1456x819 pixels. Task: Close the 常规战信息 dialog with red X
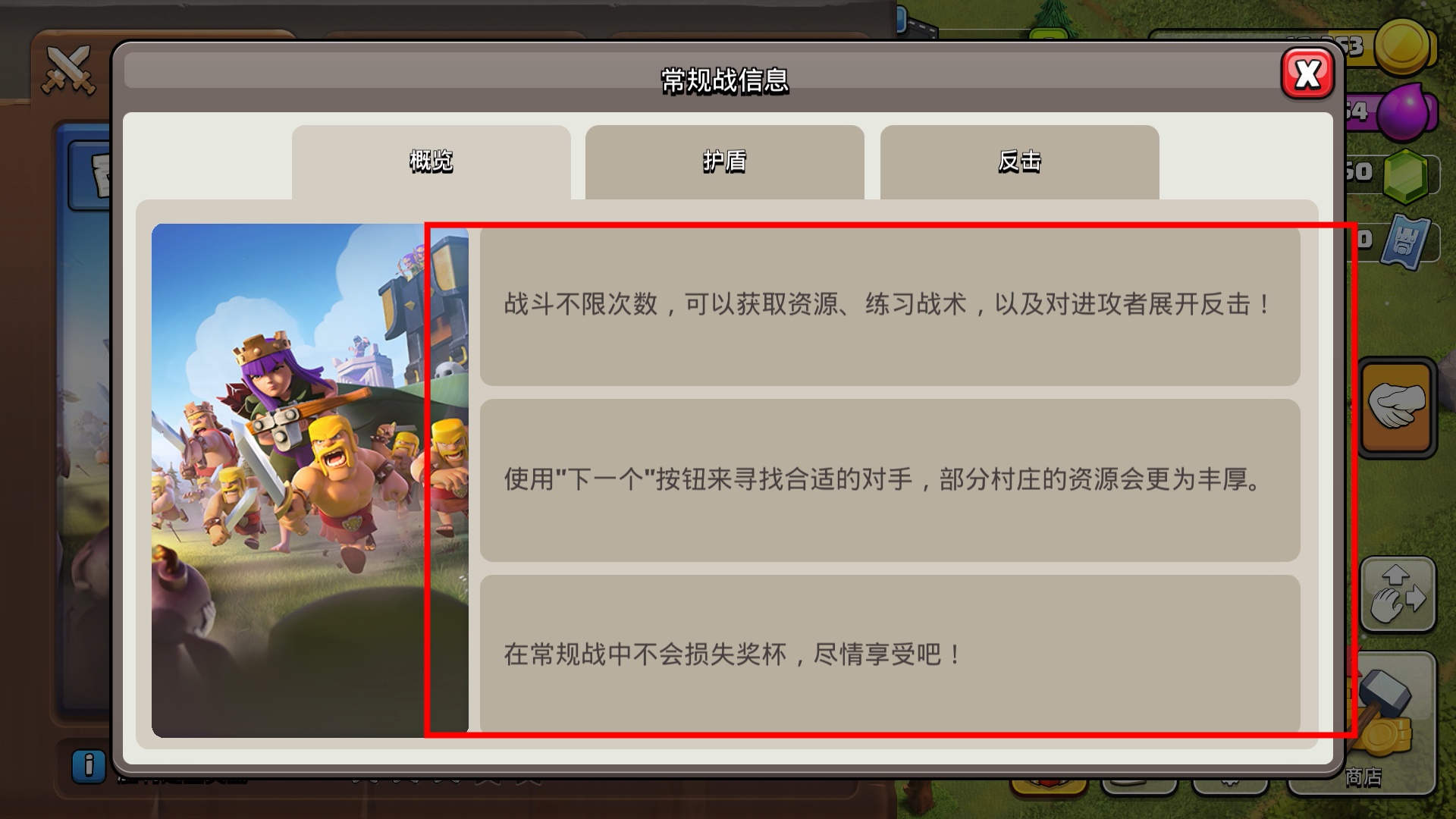[x=1307, y=74]
